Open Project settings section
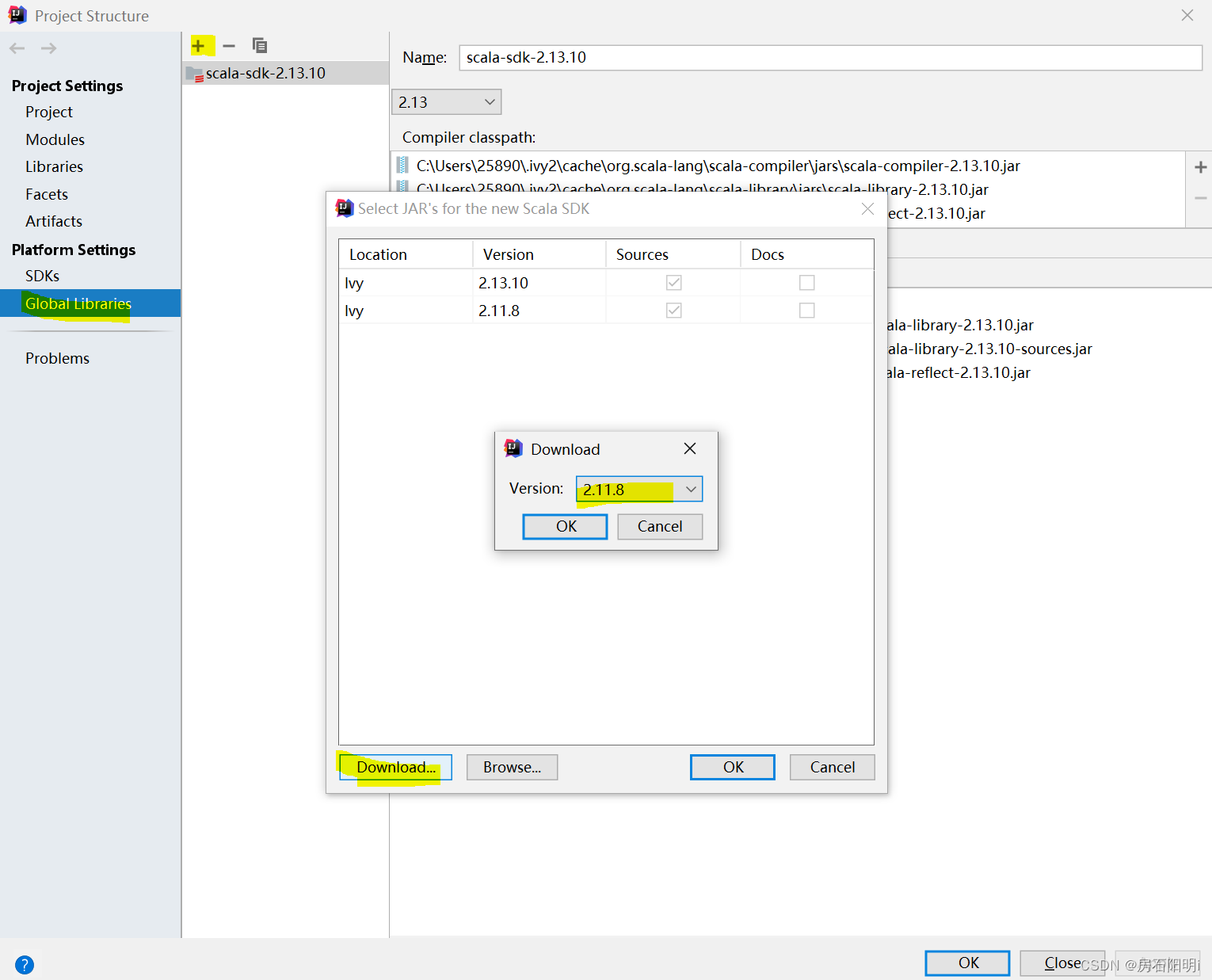 click(49, 112)
